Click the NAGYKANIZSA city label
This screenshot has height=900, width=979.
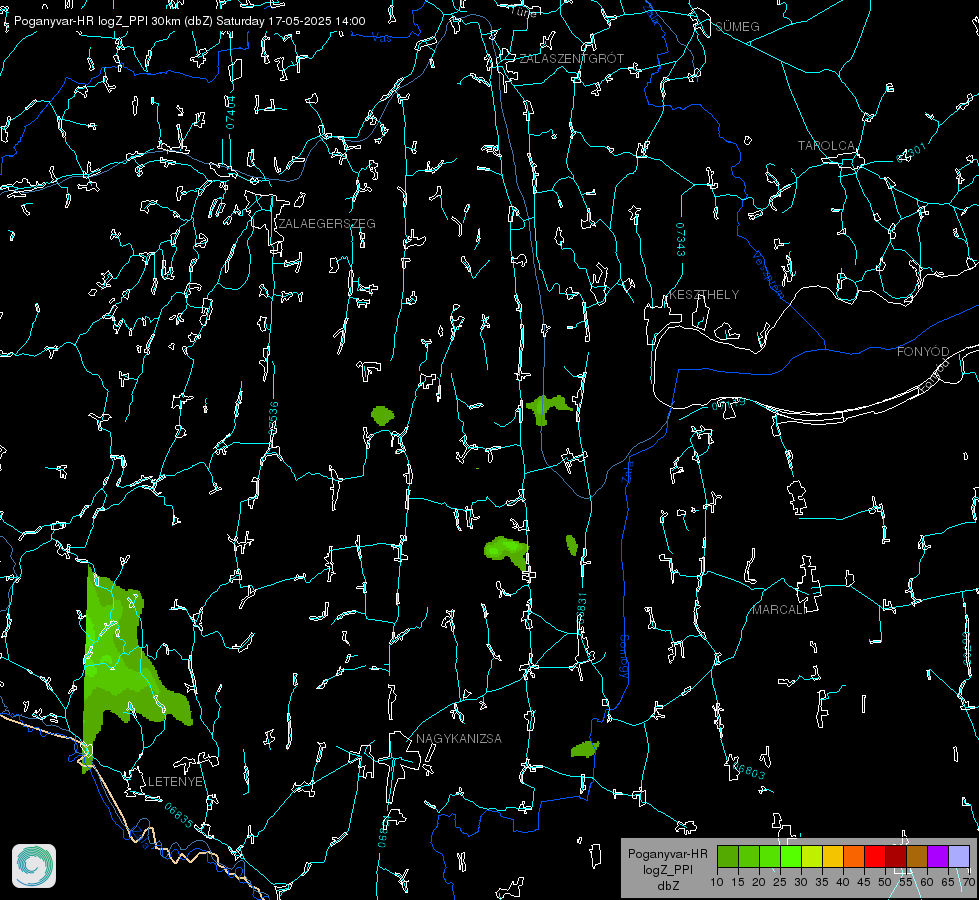(459, 738)
